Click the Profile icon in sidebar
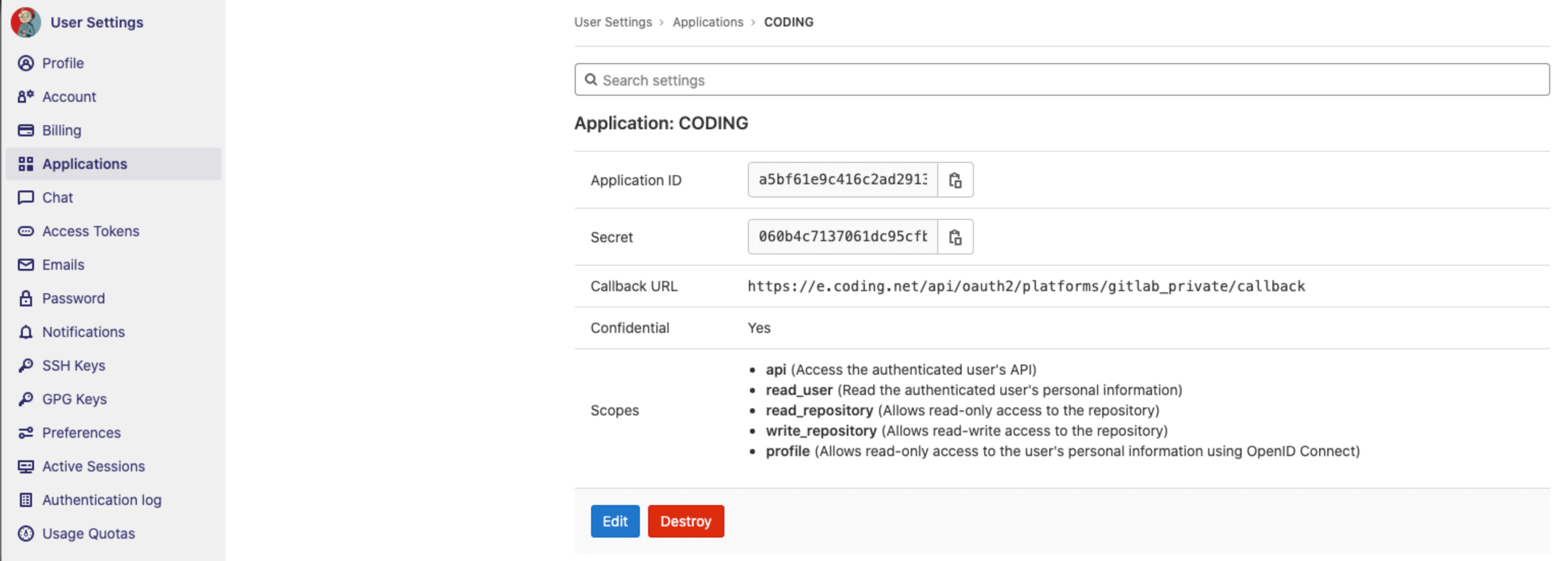 pyautogui.click(x=25, y=63)
